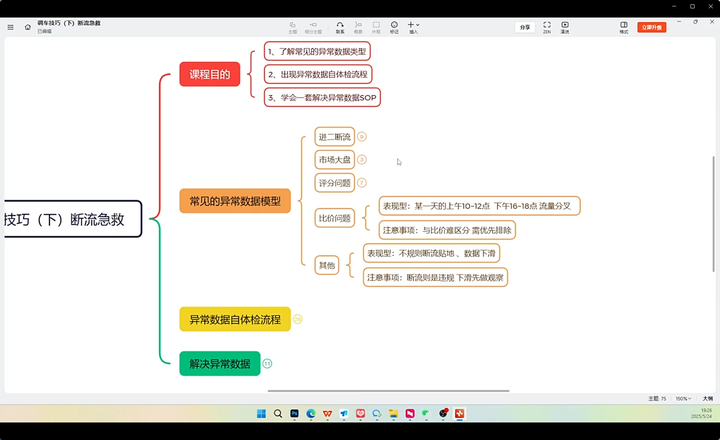
Task: Select subtopic 1、了解常见的异常数据类型
Action: coord(317,51)
